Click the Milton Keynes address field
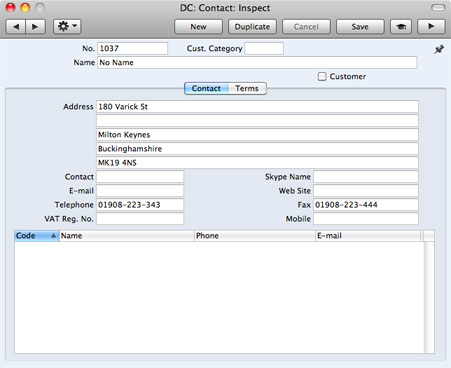 (257, 135)
